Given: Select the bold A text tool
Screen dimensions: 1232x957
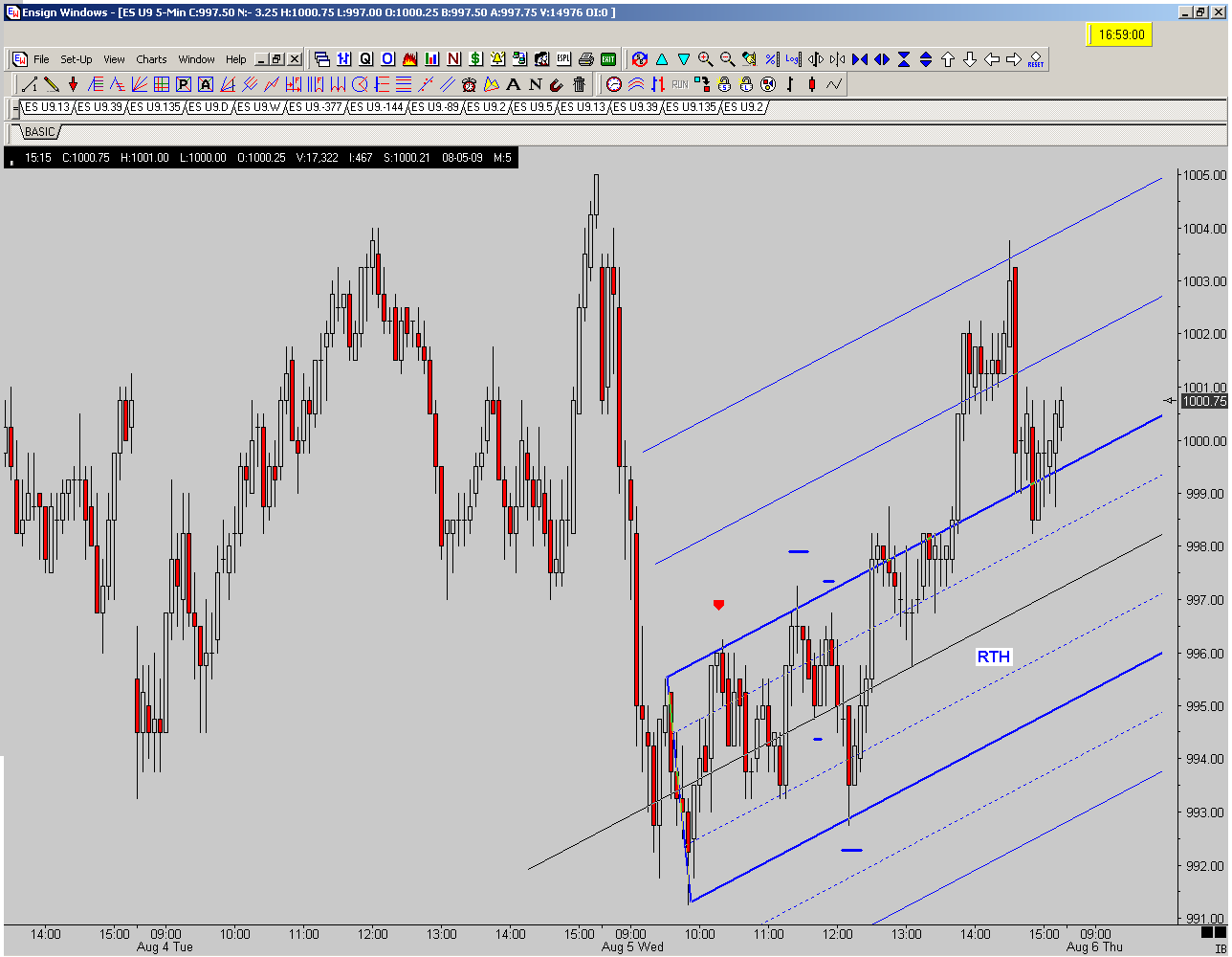Looking at the screenshot, I should click(513, 83).
